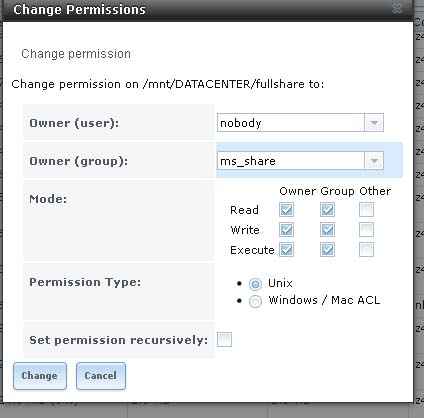Click the Change button
Viewport: 424px width, 418px height.
40,376
